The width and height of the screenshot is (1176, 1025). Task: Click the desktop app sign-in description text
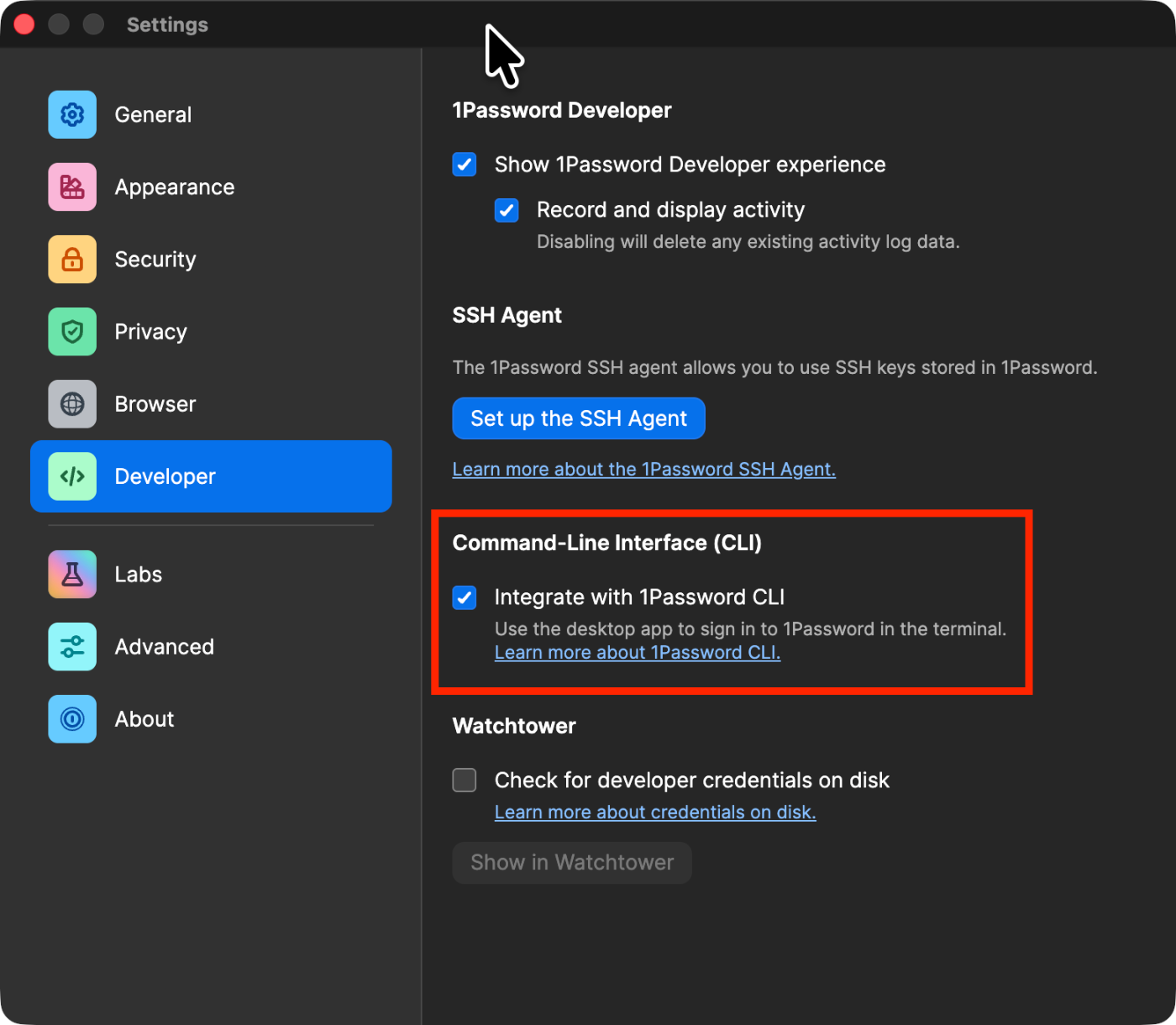click(751, 628)
